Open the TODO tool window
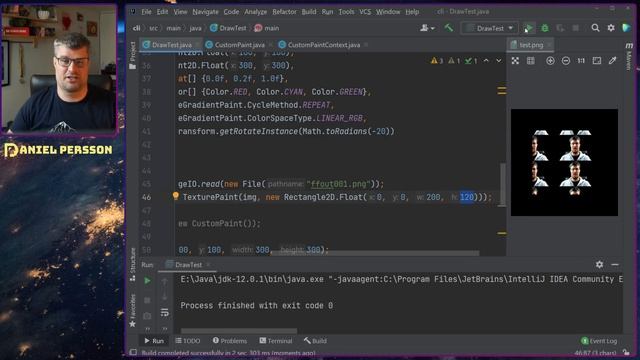The height and width of the screenshot is (360, 640). coord(188,341)
